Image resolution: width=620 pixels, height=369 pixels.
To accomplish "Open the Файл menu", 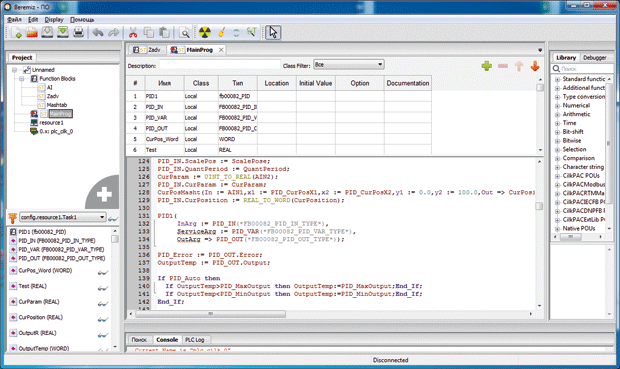I will (14, 19).
